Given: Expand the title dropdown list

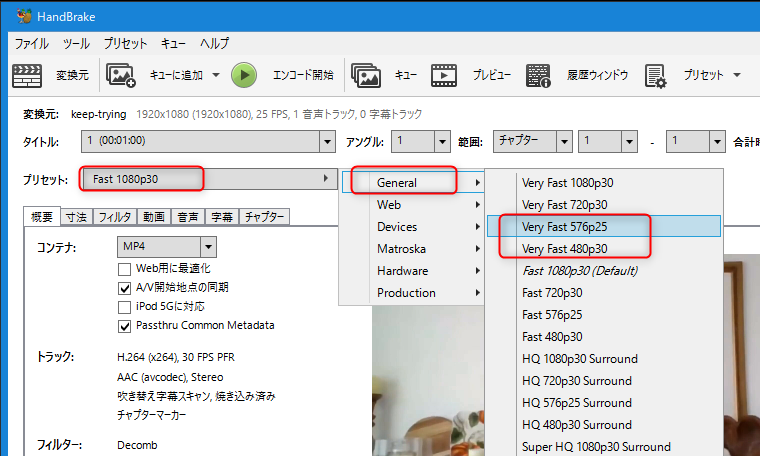Looking at the screenshot, I should [x=327, y=142].
